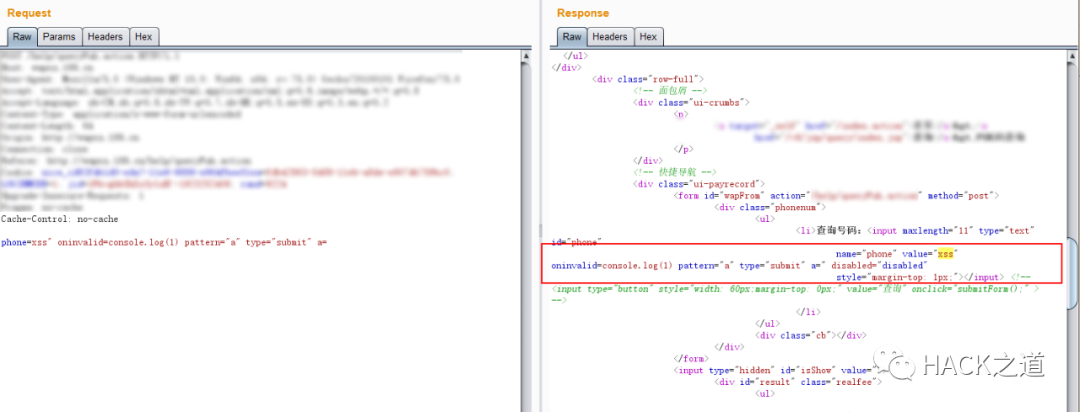Click the closing '</form>' tag line
Image resolution: width=1080 pixels, height=412 pixels.
(x=691, y=358)
